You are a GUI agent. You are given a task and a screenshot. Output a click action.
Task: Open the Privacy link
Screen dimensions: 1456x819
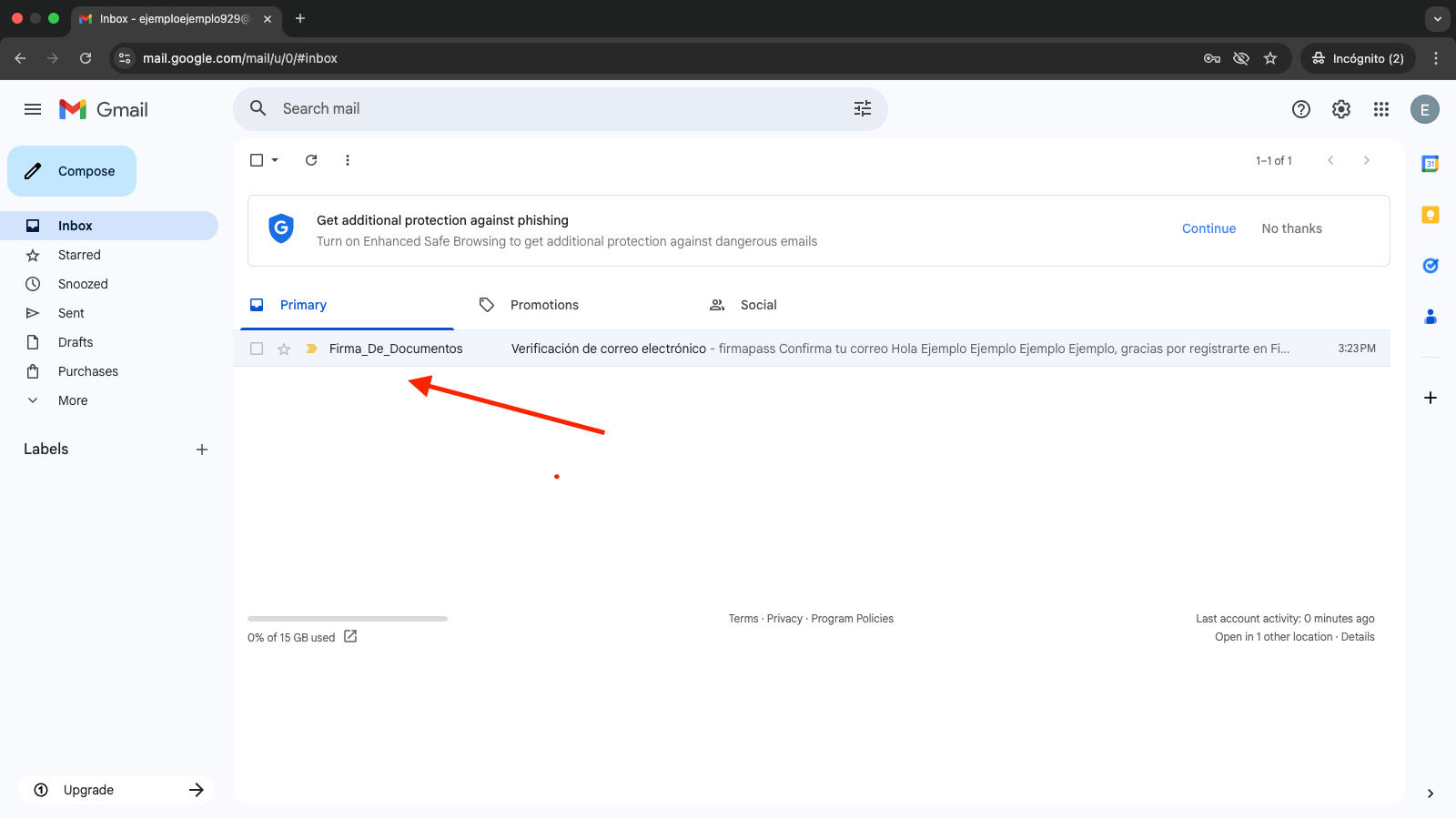784,619
